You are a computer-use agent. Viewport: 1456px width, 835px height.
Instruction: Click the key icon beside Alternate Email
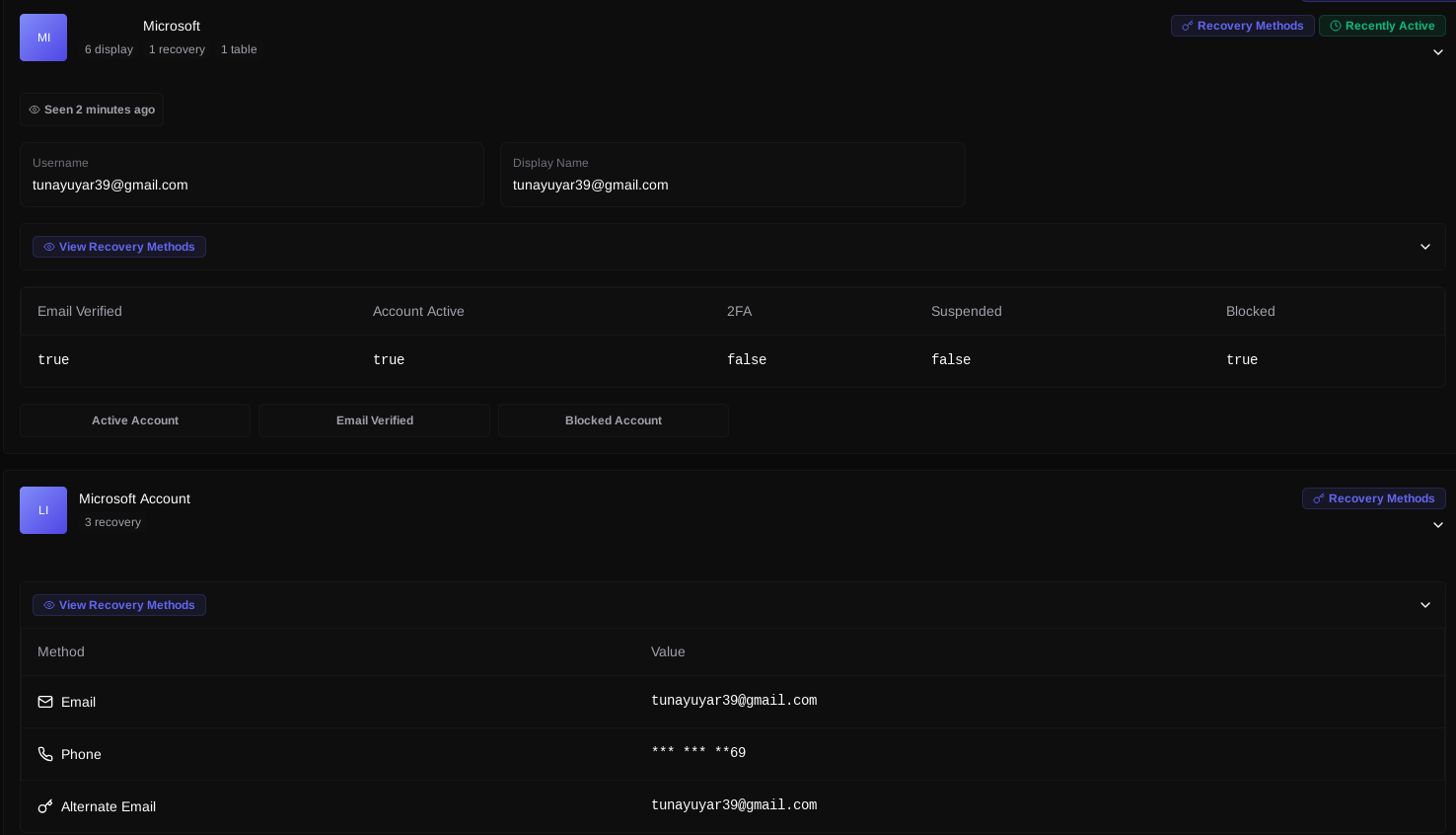tap(45, 806)
